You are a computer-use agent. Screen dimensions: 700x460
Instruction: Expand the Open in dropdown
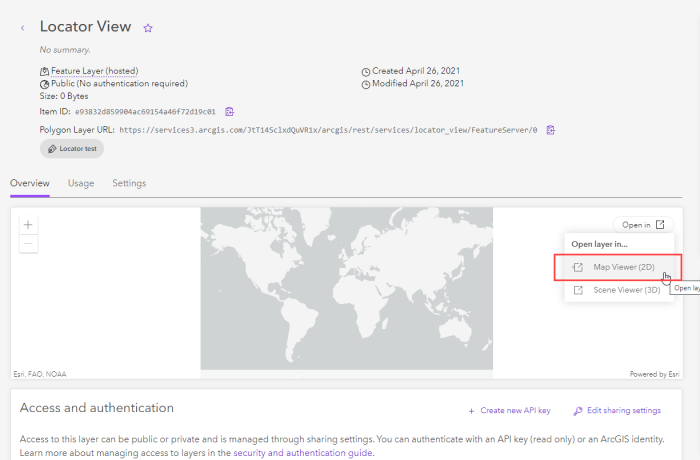[x=642, y=225]
